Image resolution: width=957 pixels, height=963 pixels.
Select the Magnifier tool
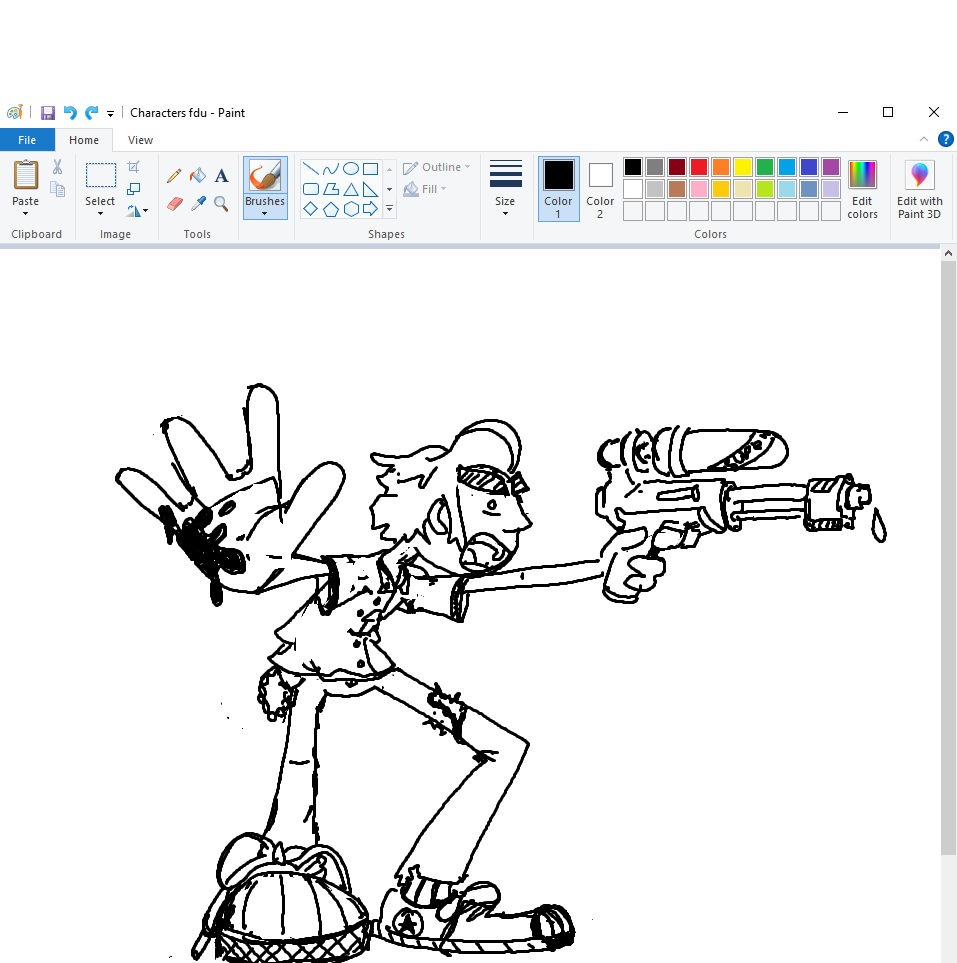click(221, 203)
